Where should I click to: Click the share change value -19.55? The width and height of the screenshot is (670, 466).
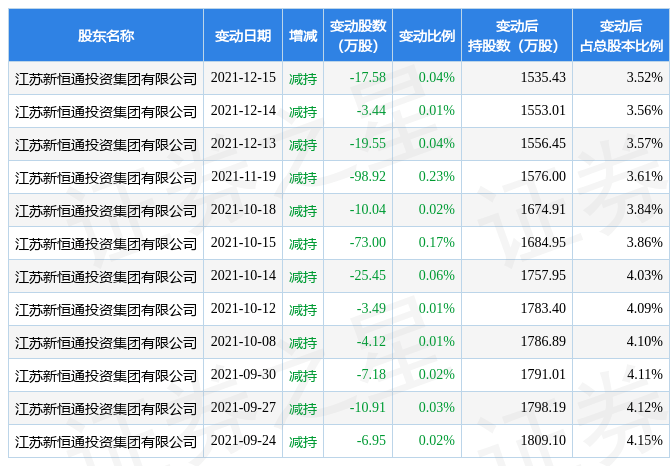[367, 143]
